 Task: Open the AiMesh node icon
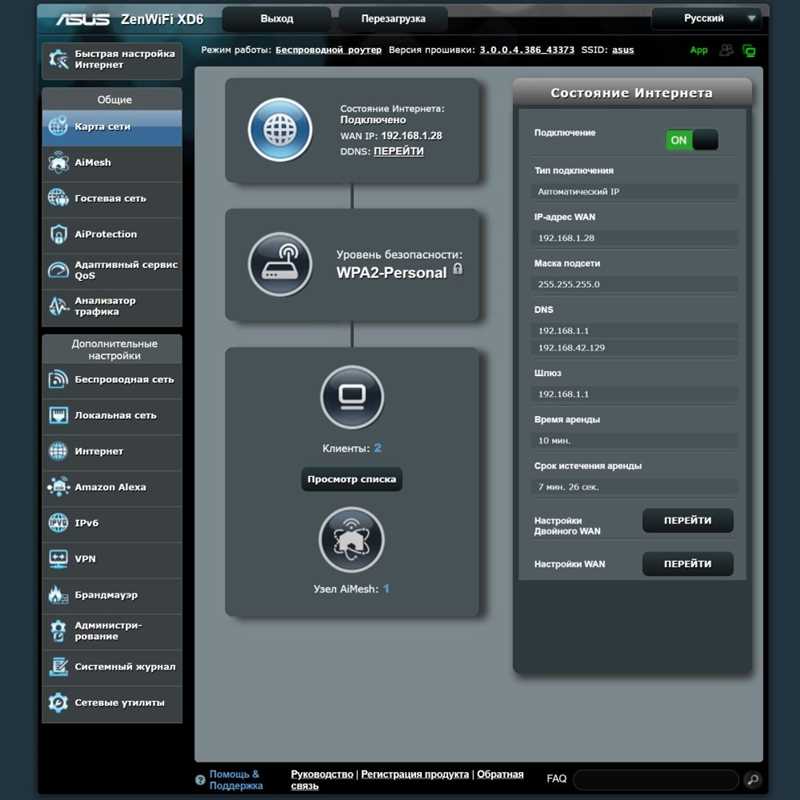[352, 539]
